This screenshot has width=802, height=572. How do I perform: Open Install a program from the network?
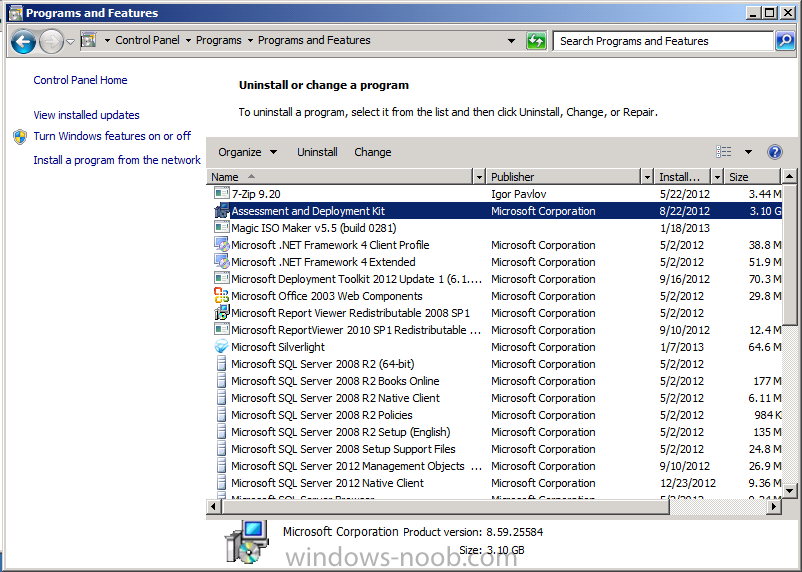point(117,160)
